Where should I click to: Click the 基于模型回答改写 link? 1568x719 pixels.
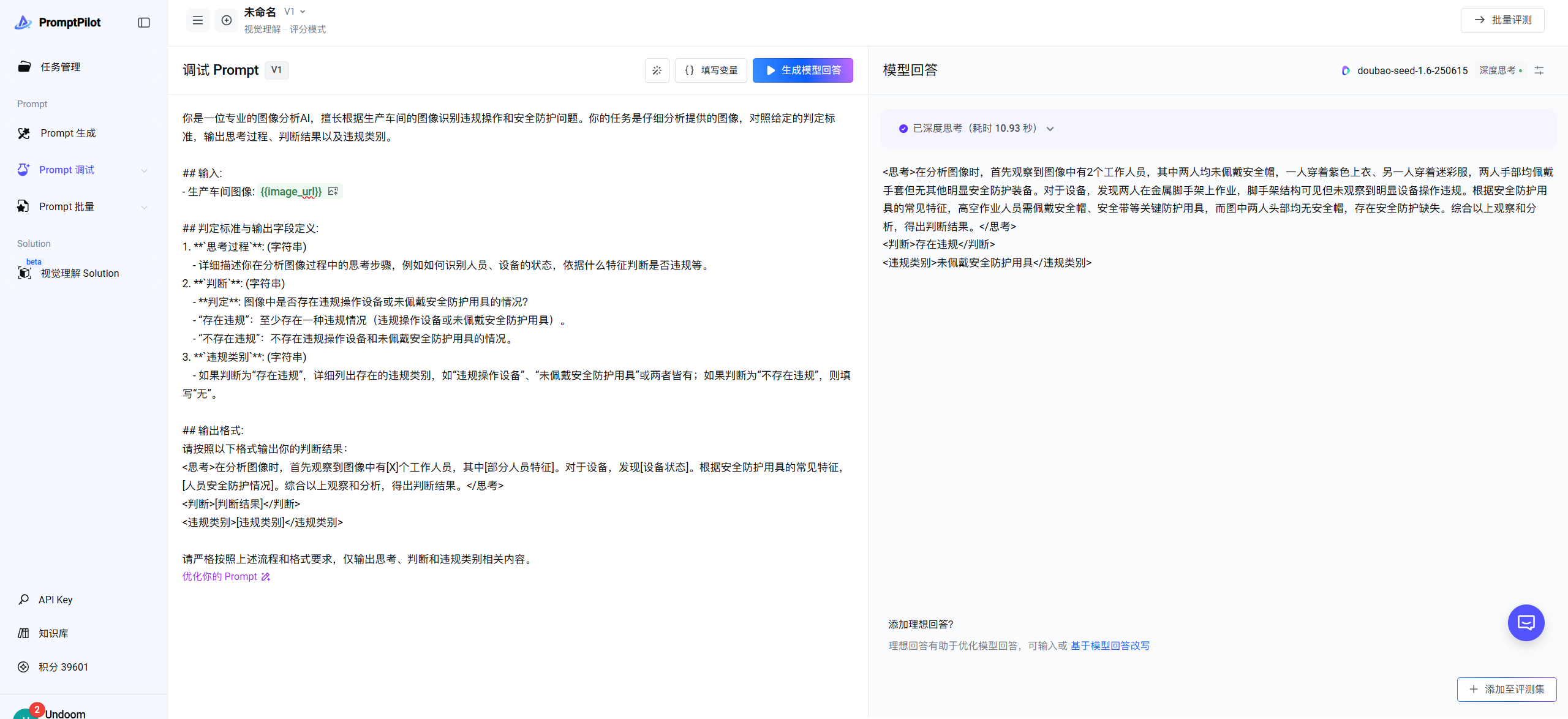(1110, 646)
